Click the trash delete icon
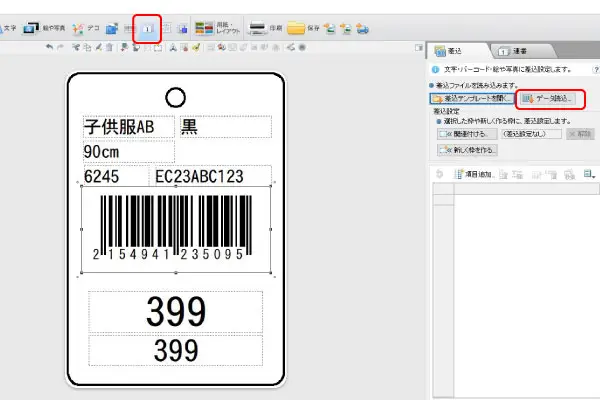The height and width of the screenshot is (400, 600). click(109, 47)
